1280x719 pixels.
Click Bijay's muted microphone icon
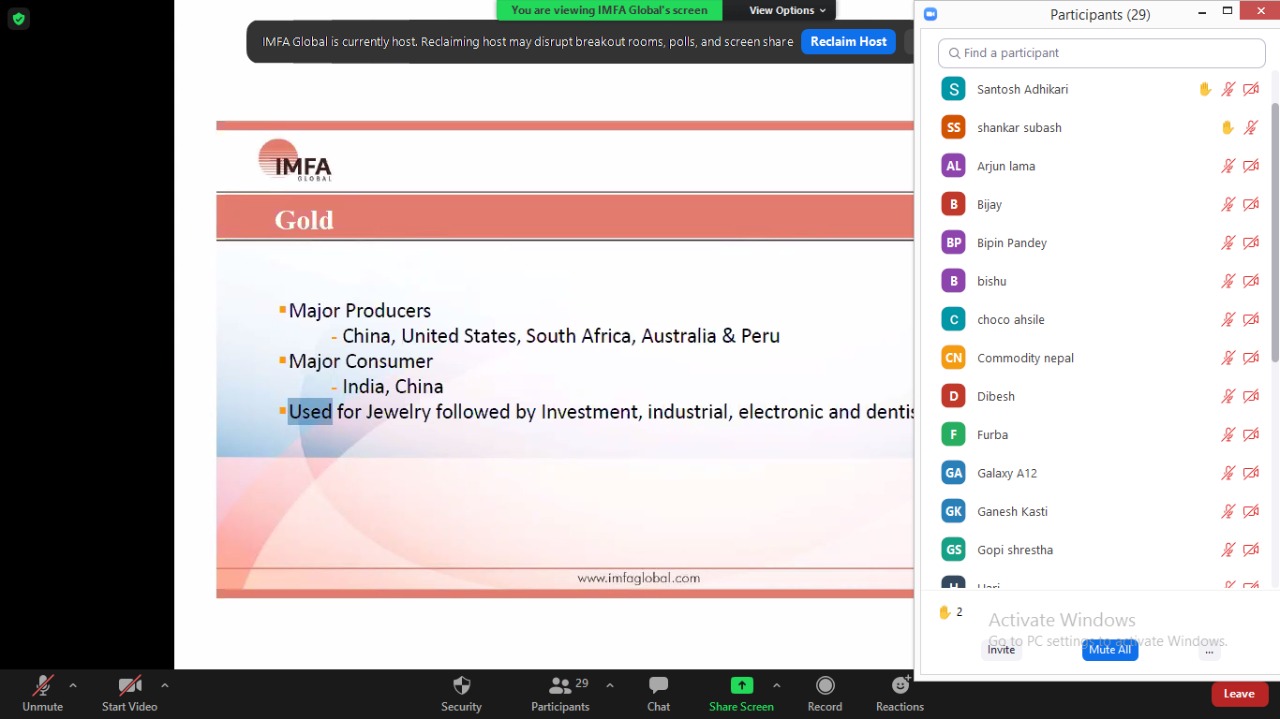coord(1228,204)
